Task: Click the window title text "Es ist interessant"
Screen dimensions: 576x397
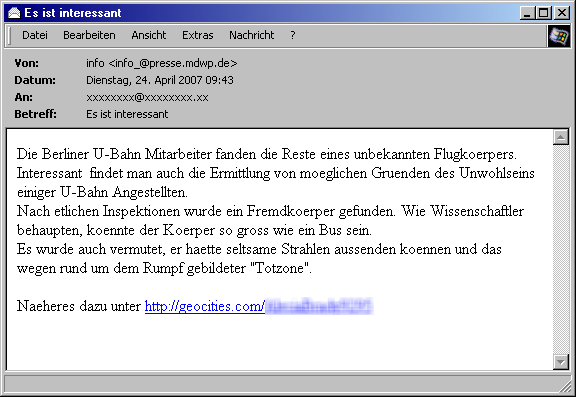Action: click(73, 13)
